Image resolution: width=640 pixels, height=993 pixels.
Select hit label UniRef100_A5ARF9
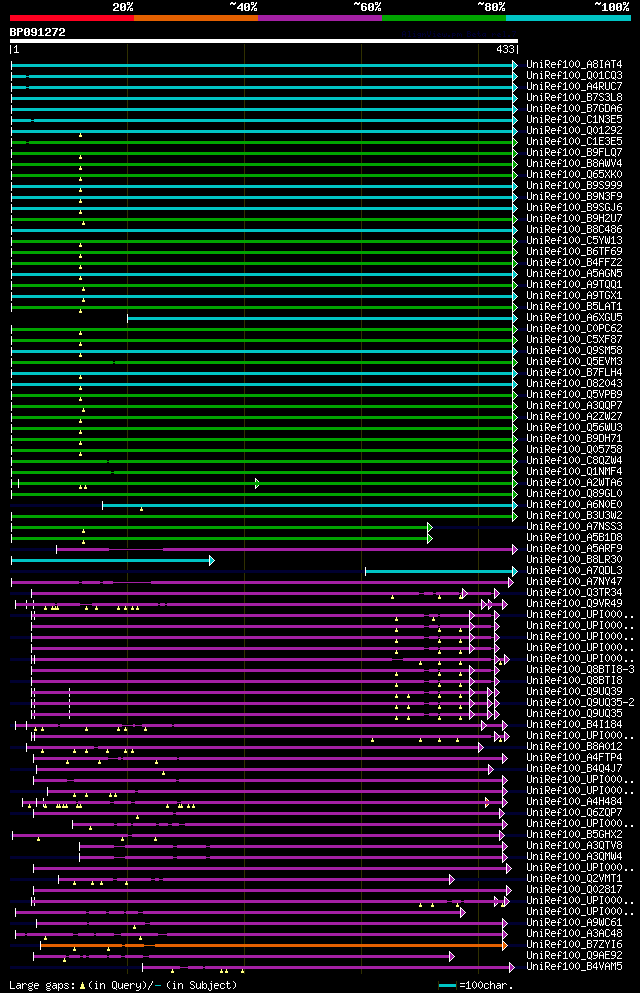[574, 548]
